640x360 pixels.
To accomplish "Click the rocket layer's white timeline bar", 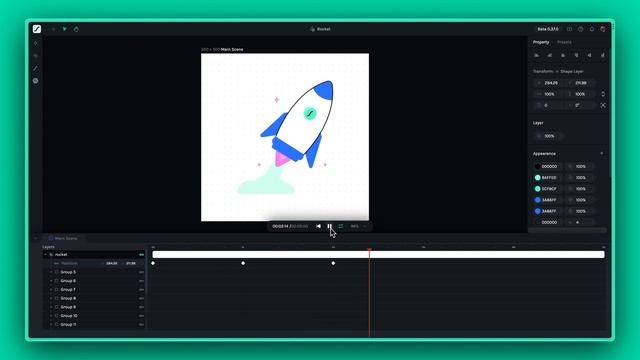I will point(378,255).
